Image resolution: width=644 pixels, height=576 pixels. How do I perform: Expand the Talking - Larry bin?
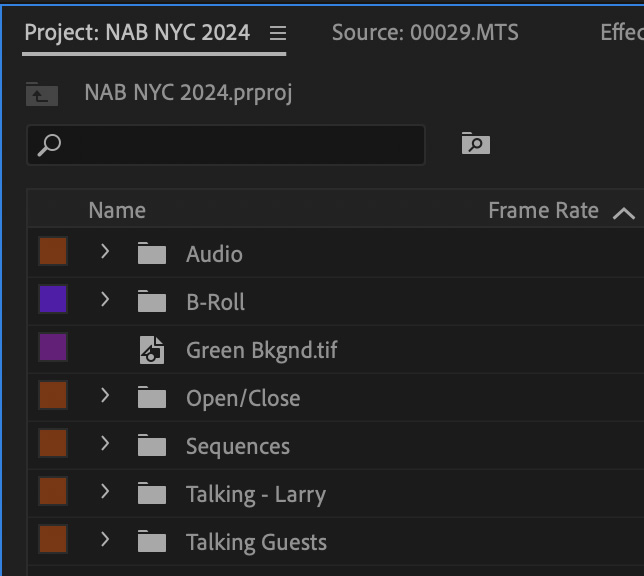[105, 491]
